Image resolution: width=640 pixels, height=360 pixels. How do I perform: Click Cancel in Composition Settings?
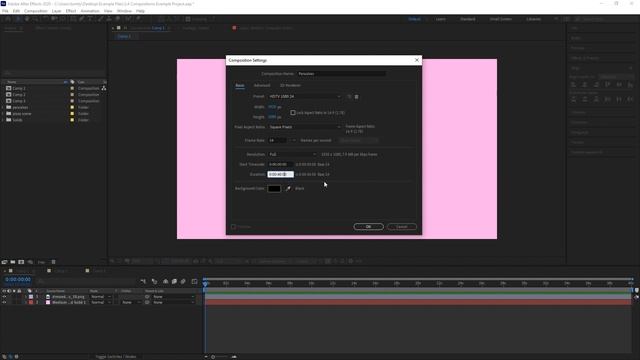pos(402,227)
